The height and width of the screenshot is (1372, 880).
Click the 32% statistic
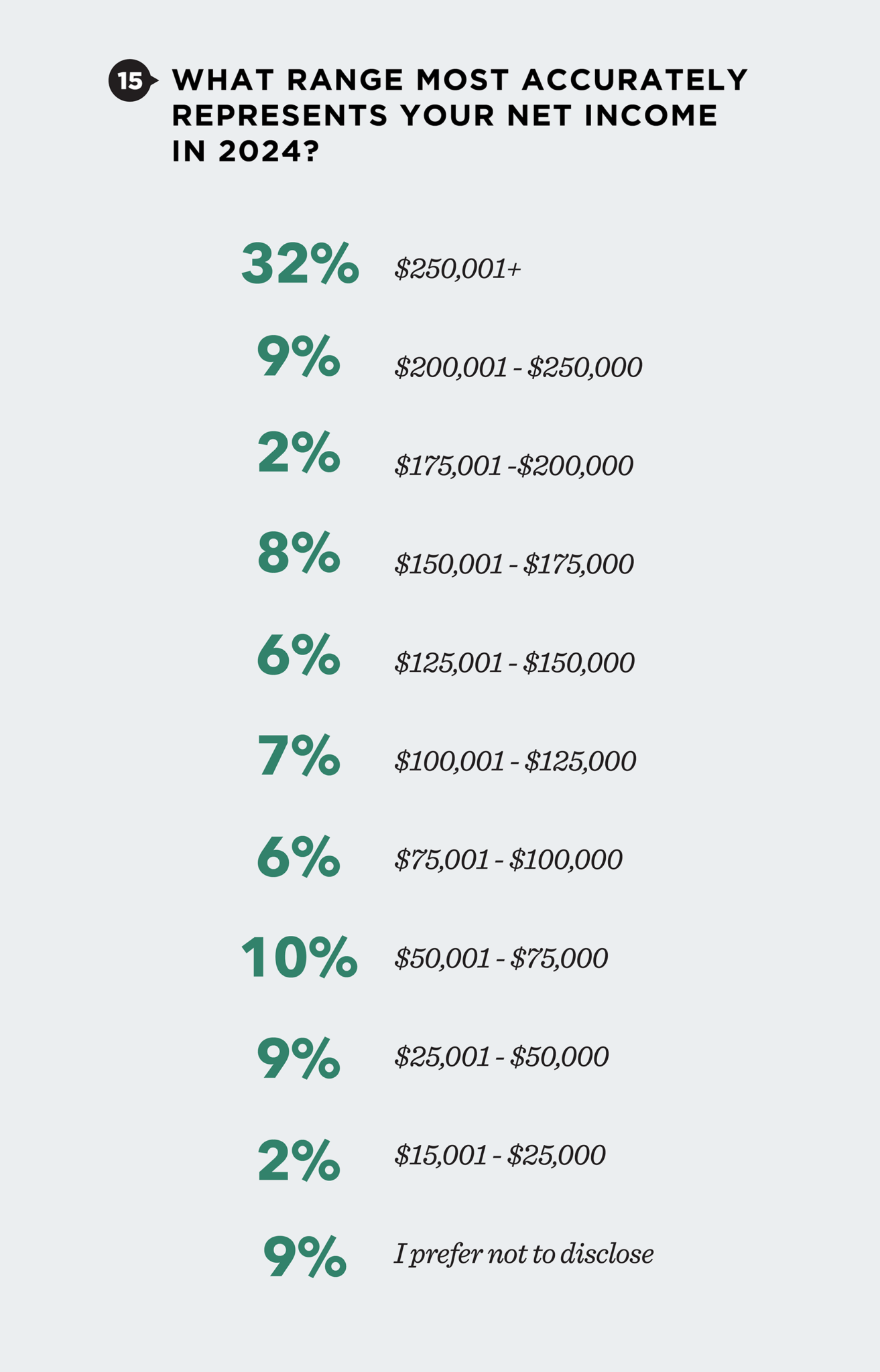300,263
